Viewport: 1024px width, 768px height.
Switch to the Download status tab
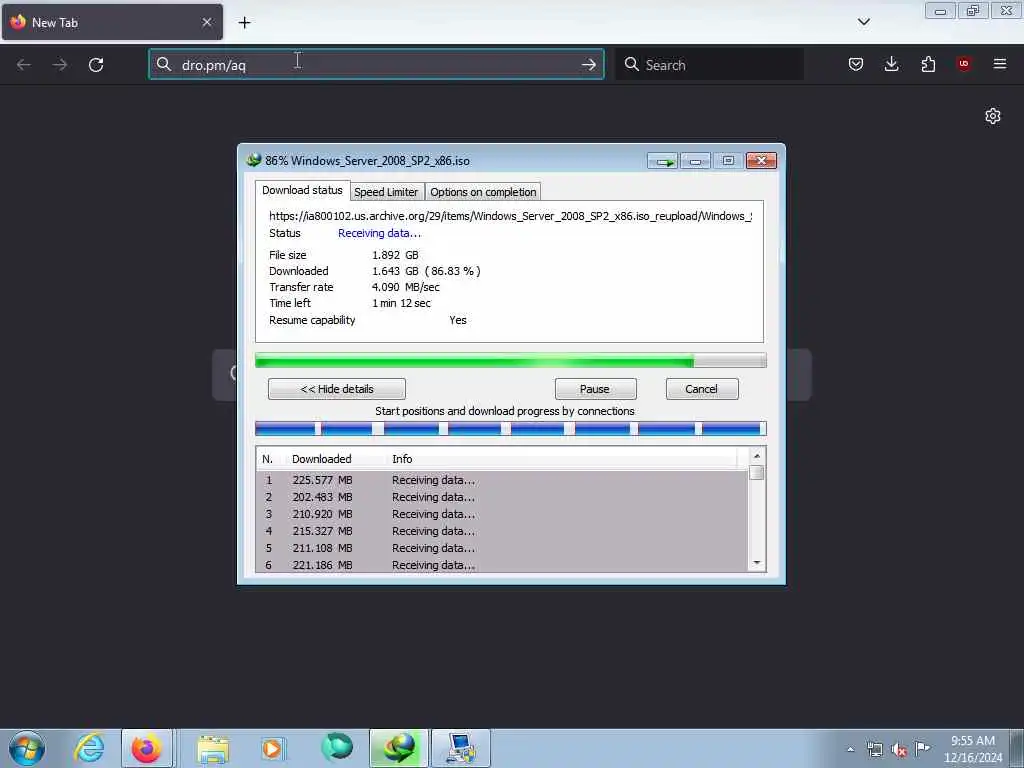pyautogui.click(x=302, y=191)
